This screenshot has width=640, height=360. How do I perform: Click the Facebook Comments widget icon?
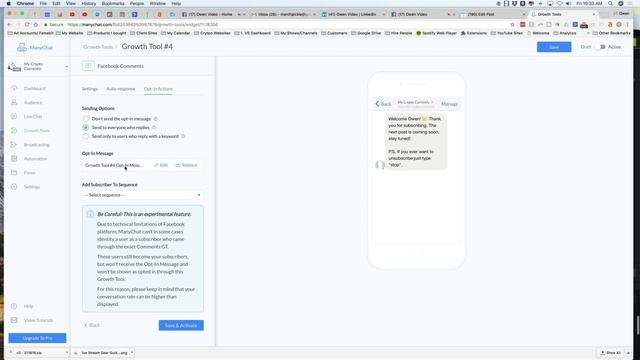tap(88, 66)
